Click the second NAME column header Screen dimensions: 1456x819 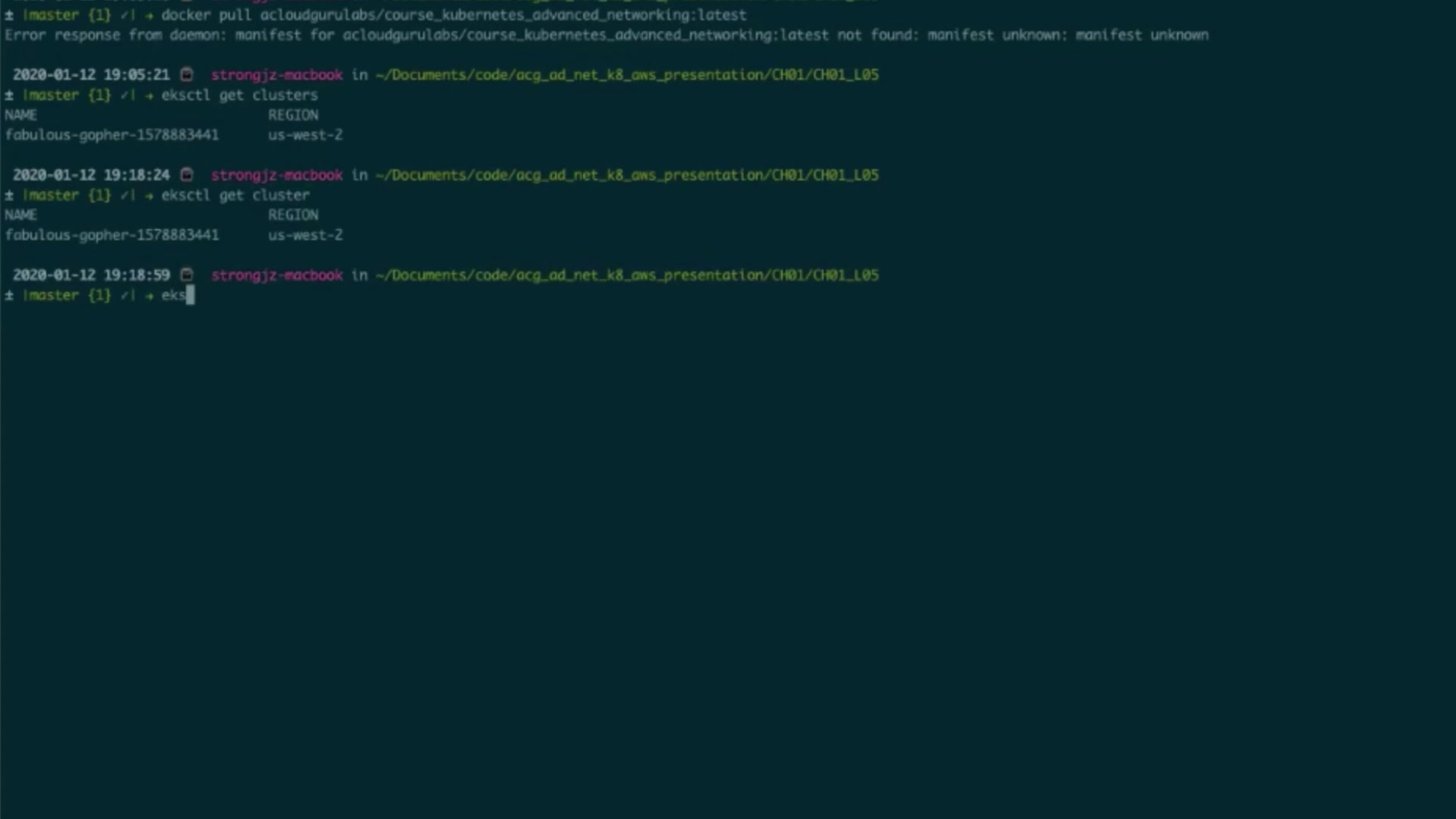tap(20, 215)
